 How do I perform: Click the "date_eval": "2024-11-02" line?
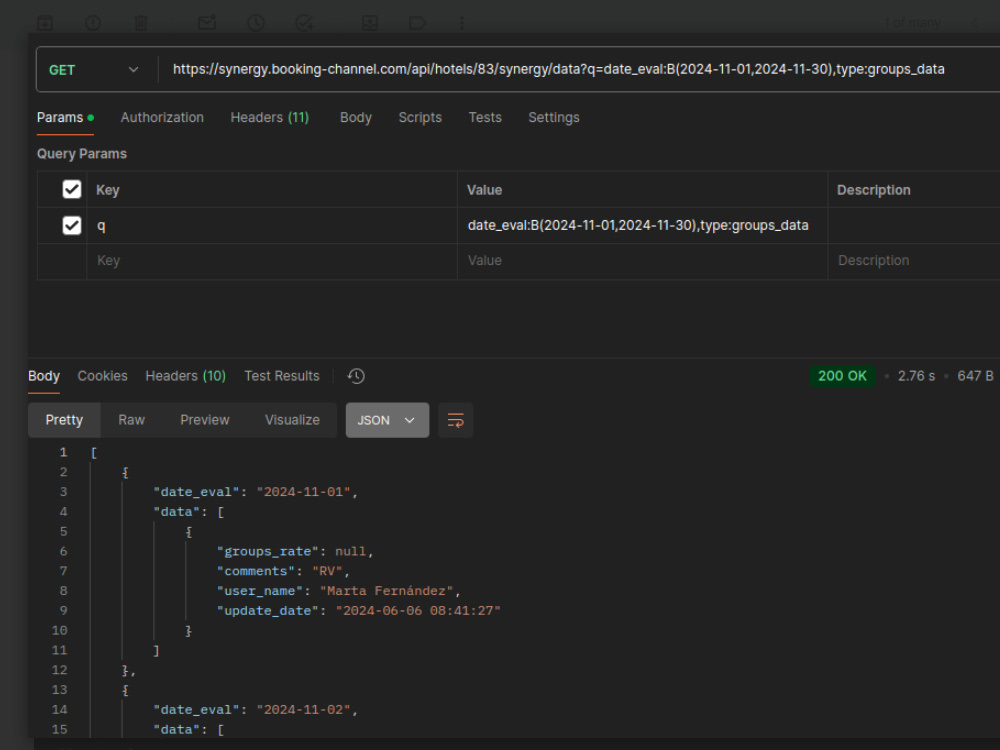click(255, 710)
